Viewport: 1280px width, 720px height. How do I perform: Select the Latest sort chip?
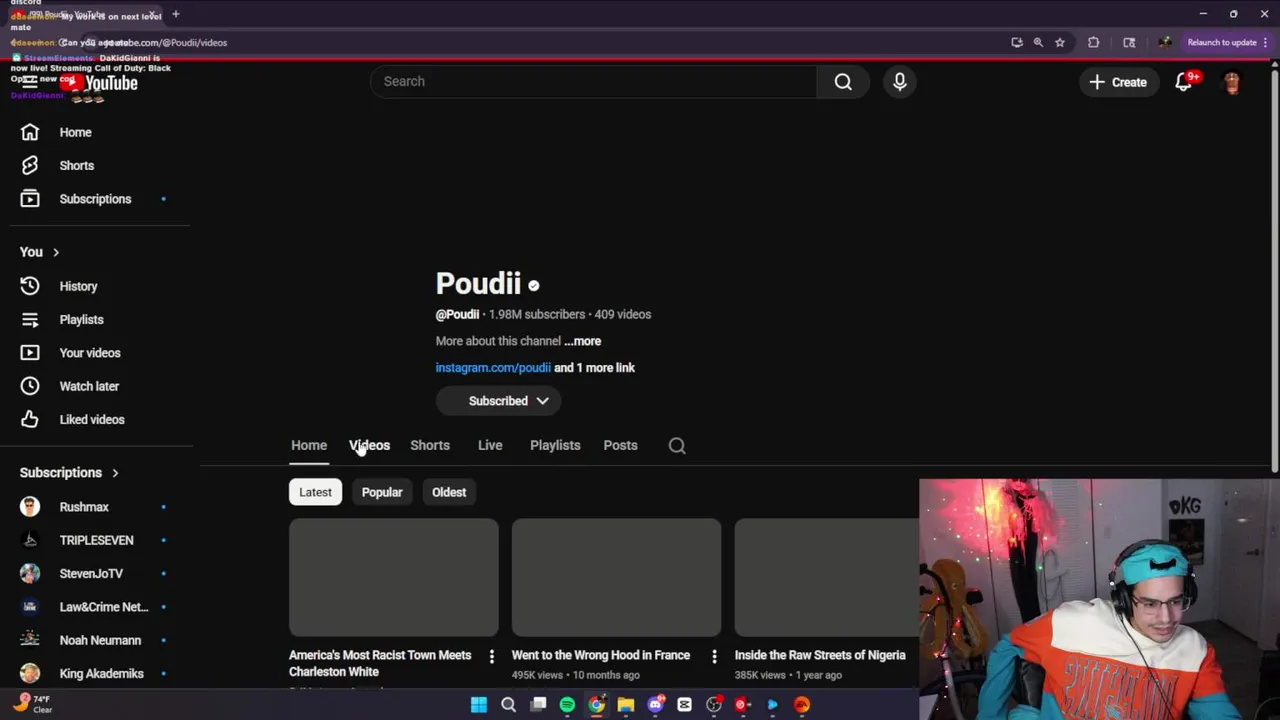point(315,492)
